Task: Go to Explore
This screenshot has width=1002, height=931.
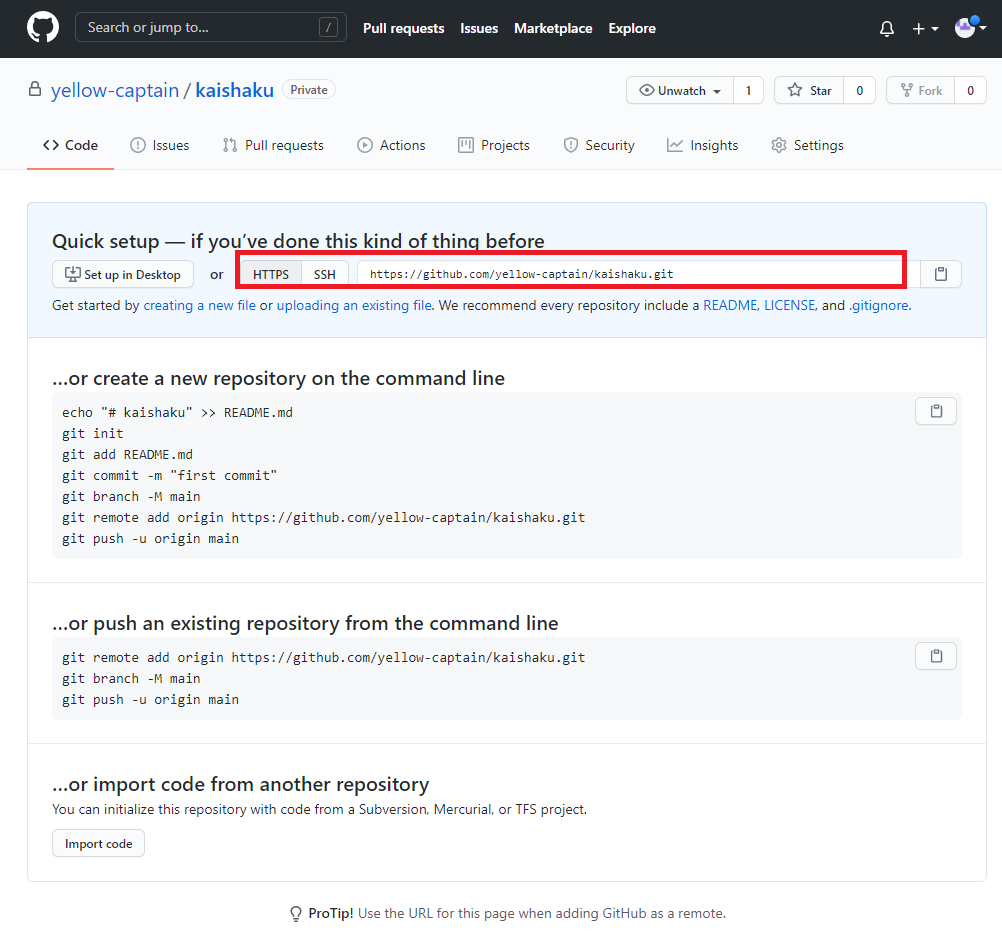Action: tap(631, 29)
